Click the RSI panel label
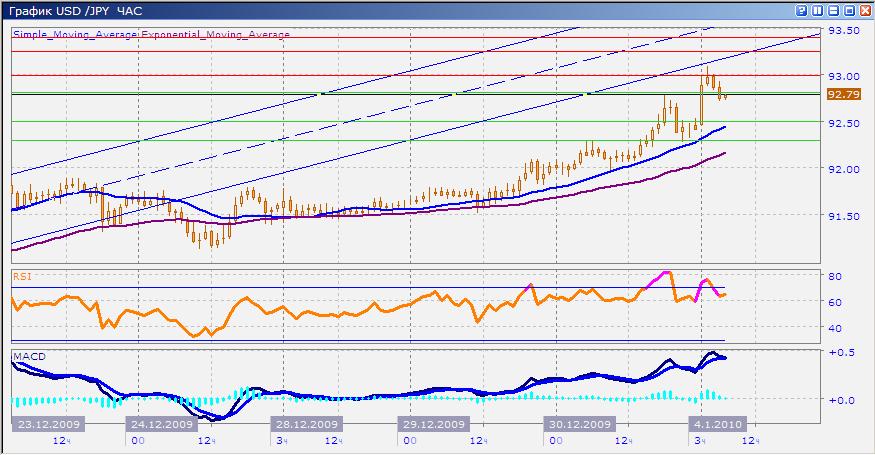This screenshot has width=875, height=455. (22, 276)
